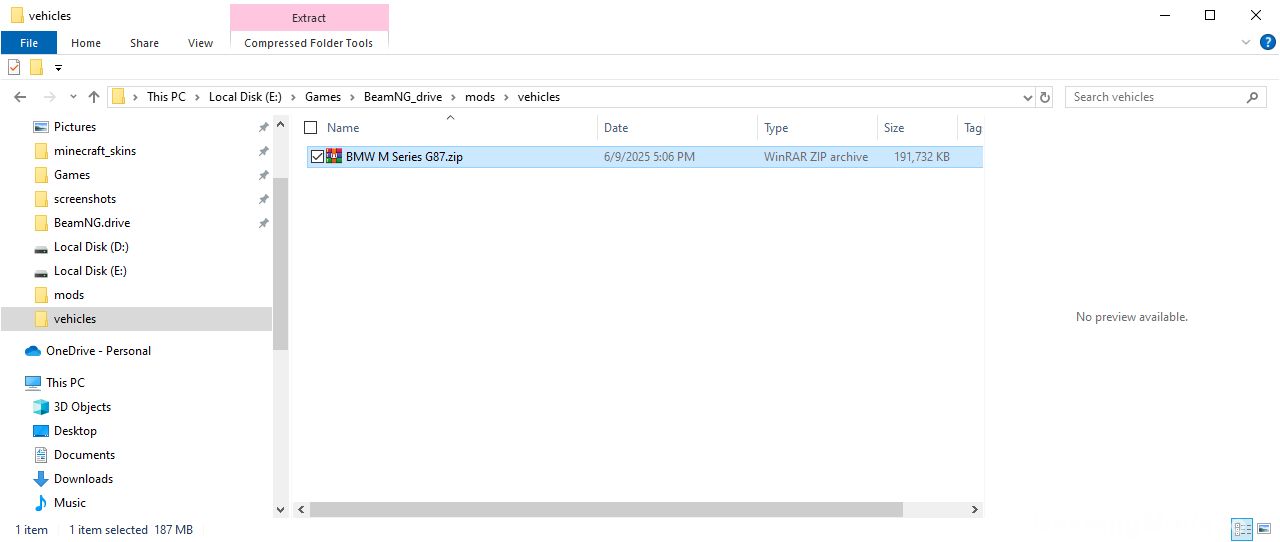Click the search magnifier icon
This screenshot has width=1280, height=542.
tap(1252, 97)
